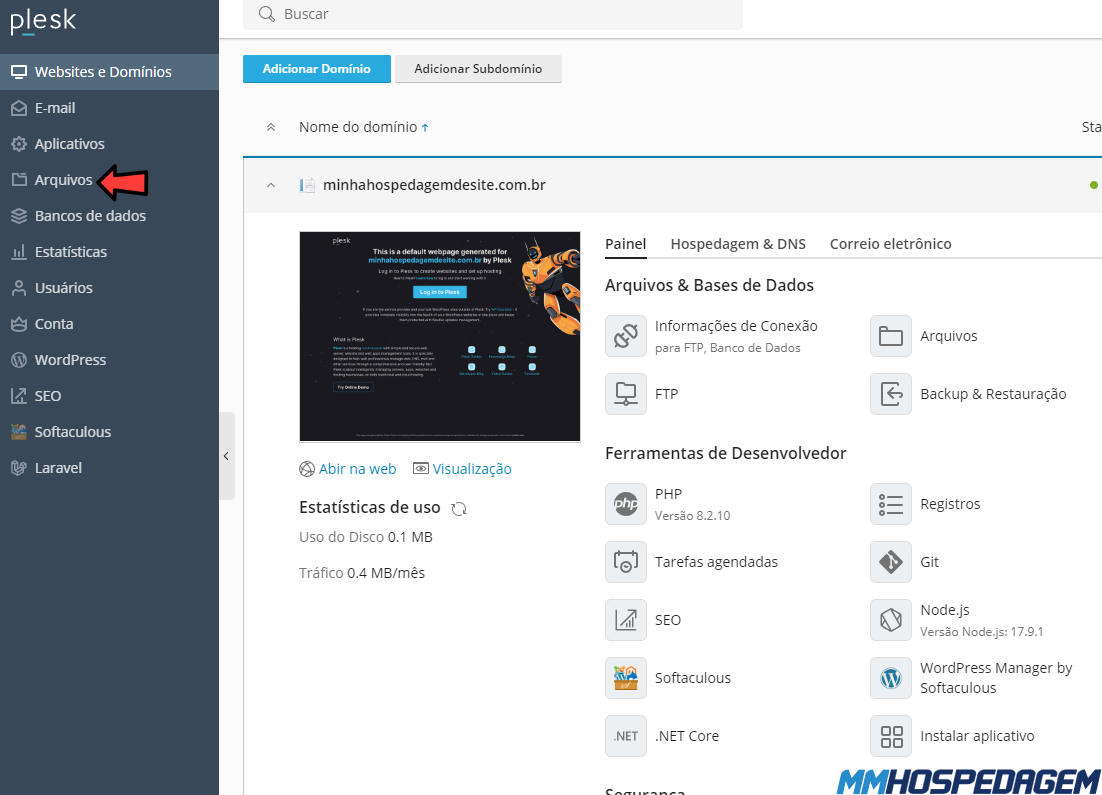
Task: Click the E-mail envelope icon in sidebar
Action: 19,108
